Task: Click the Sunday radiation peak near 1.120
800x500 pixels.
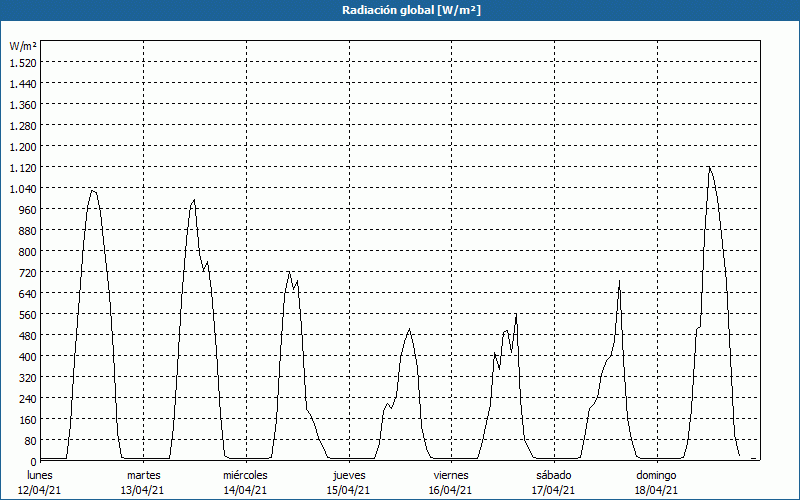Action: pyautogui.click(x=709, y=167)
